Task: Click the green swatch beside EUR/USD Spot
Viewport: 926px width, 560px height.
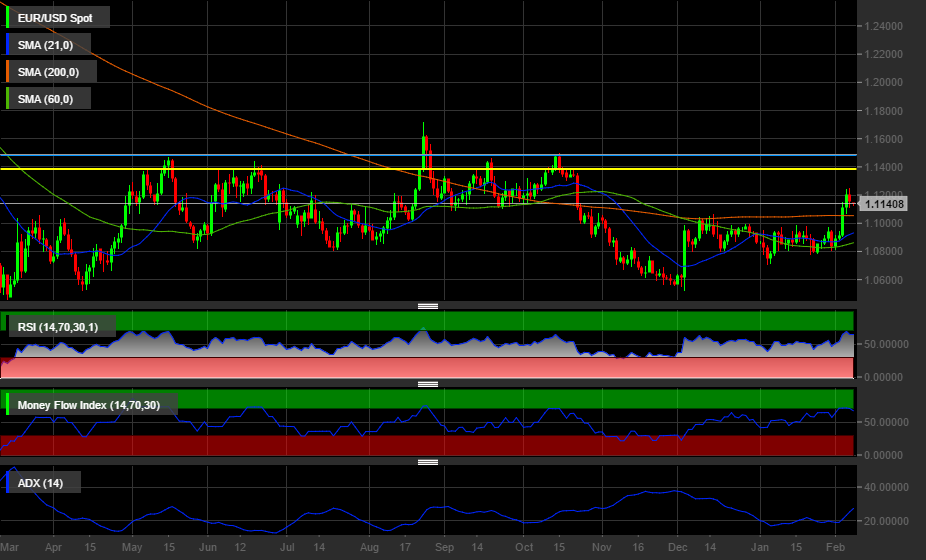Action: 9,18
